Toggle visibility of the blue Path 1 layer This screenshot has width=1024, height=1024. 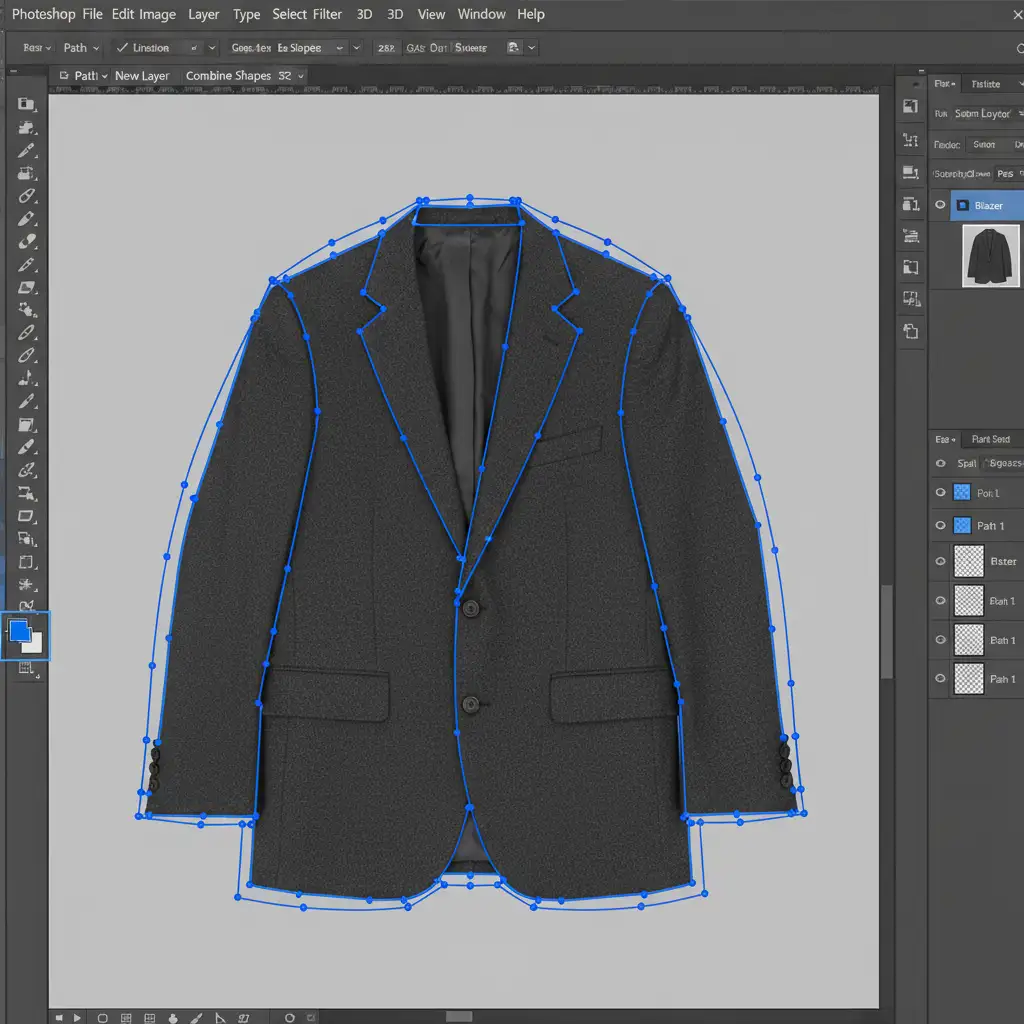pos(940,525)
